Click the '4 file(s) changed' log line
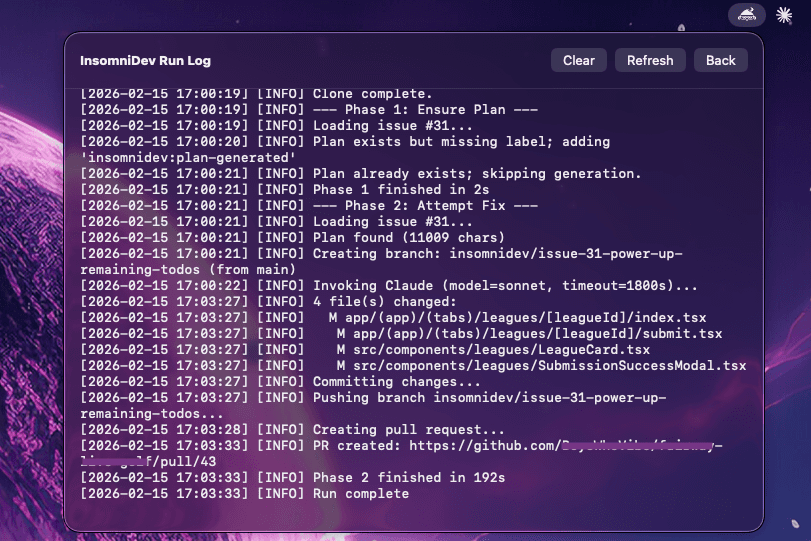Image resolution: width=811 pixels, height=541 pixels. pyautogui.click(x=384, y=302)
